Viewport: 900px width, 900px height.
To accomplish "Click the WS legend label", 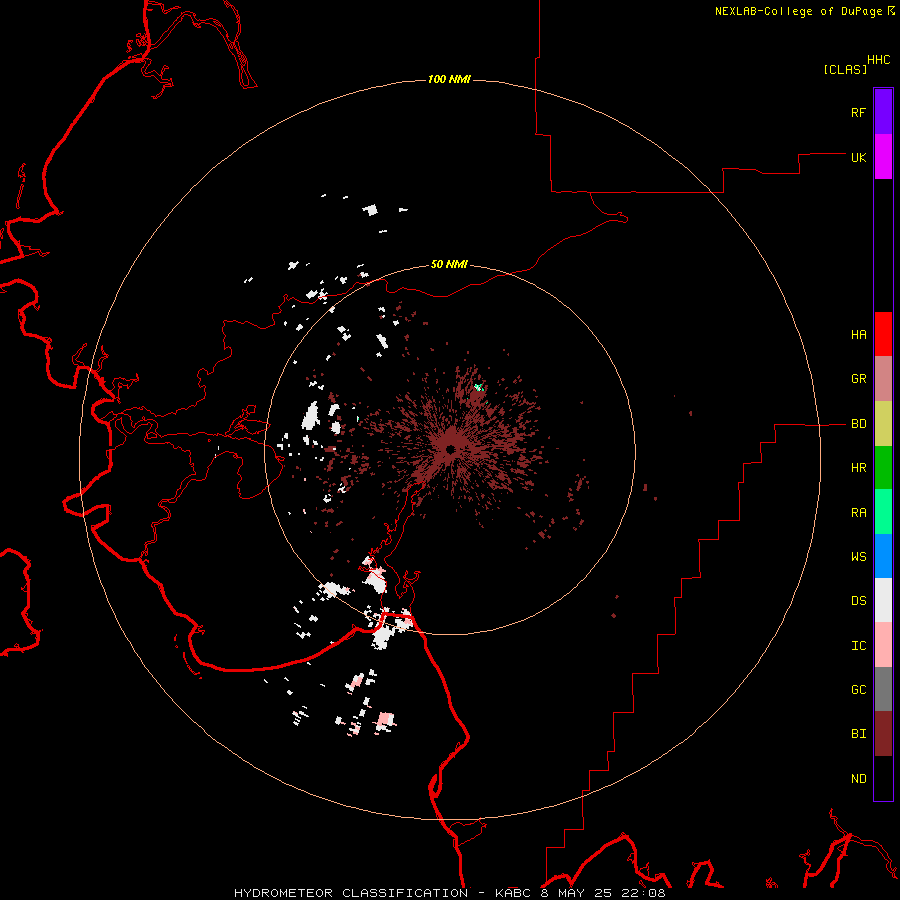I will [858, 557].
